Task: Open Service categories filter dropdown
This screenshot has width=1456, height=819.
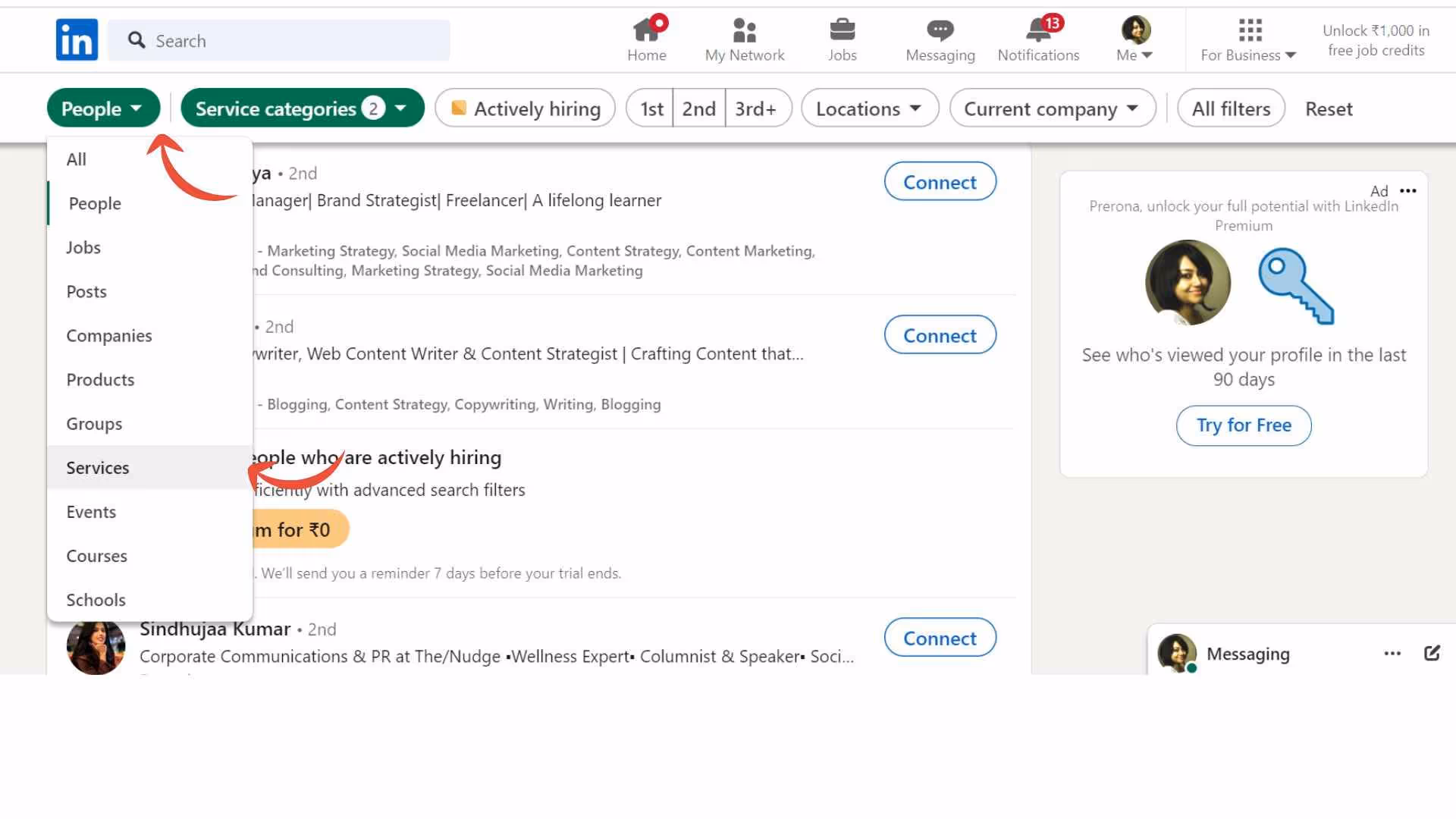Action: [x=302, y=108]
